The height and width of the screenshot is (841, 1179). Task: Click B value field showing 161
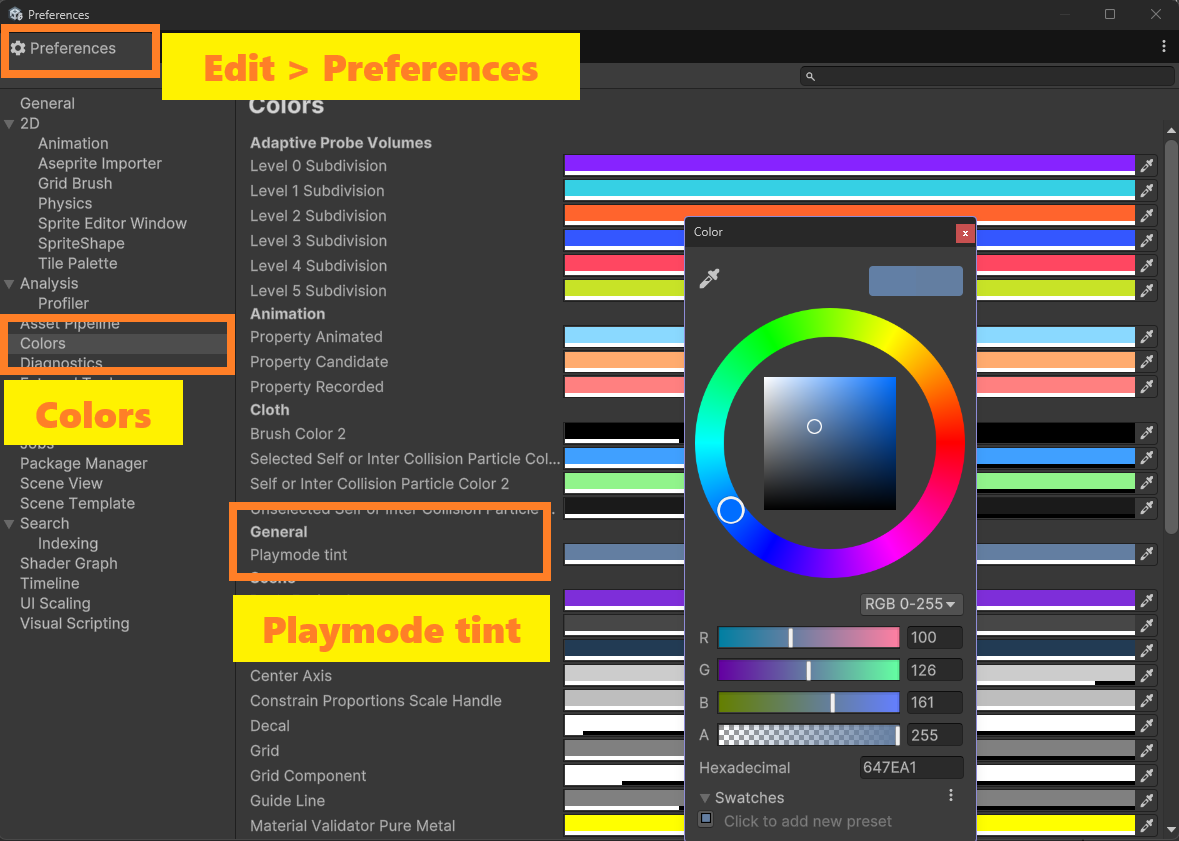(x=935, y=703)
